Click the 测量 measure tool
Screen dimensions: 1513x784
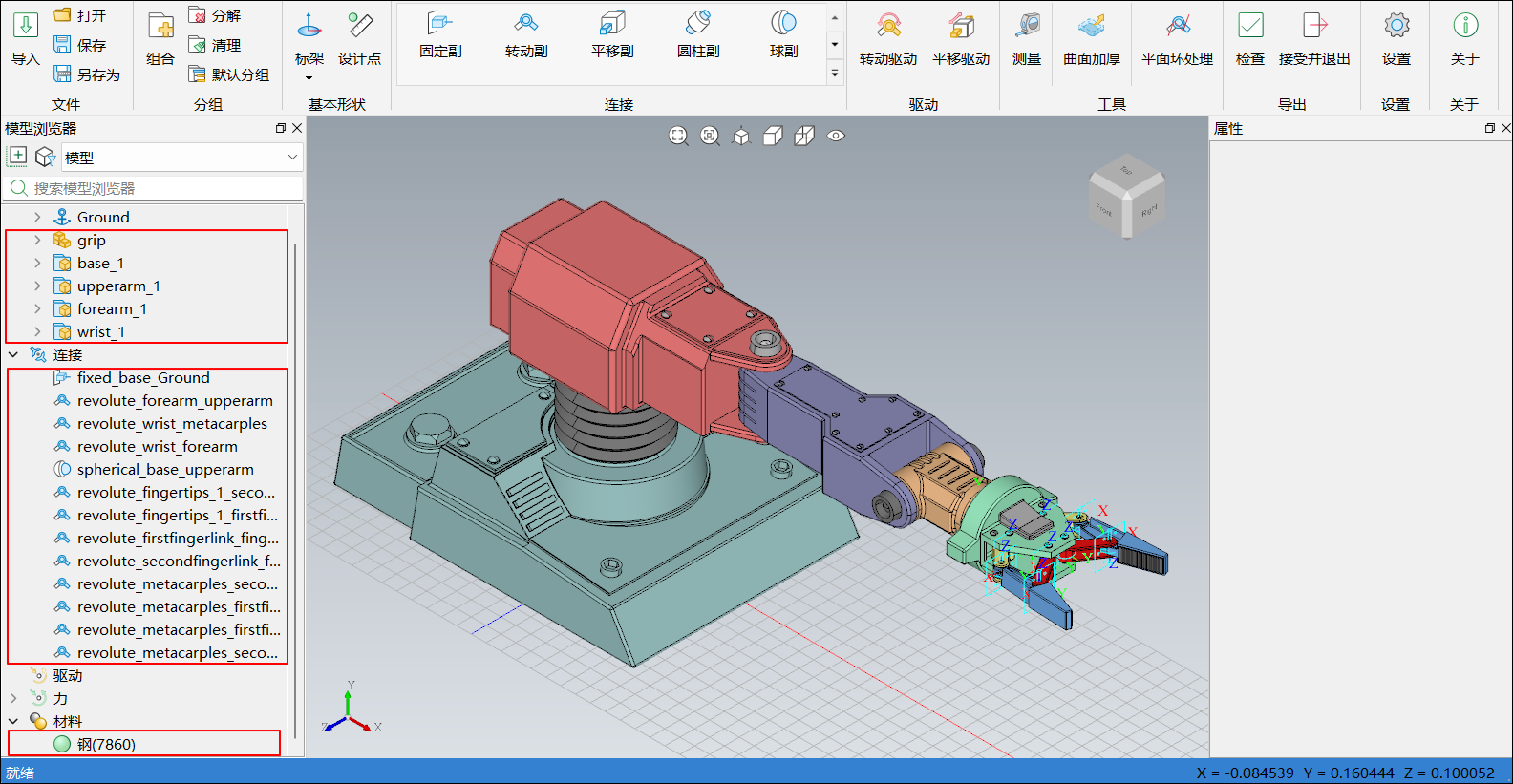(x=1027, y=38)
